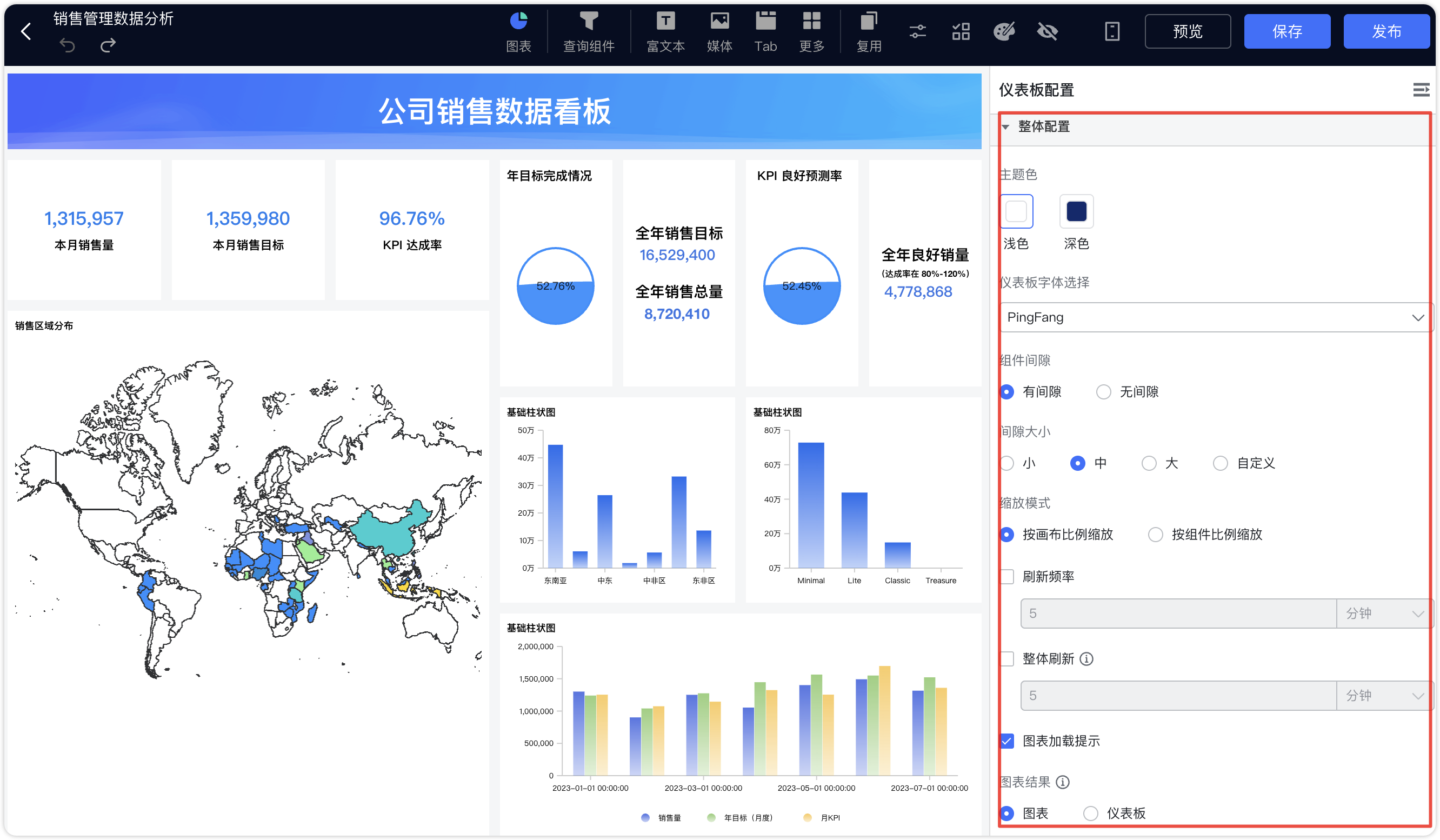The width and height of the screenshot is (1440, 840).
Task: Undo the last action
Action: (68, 46)
